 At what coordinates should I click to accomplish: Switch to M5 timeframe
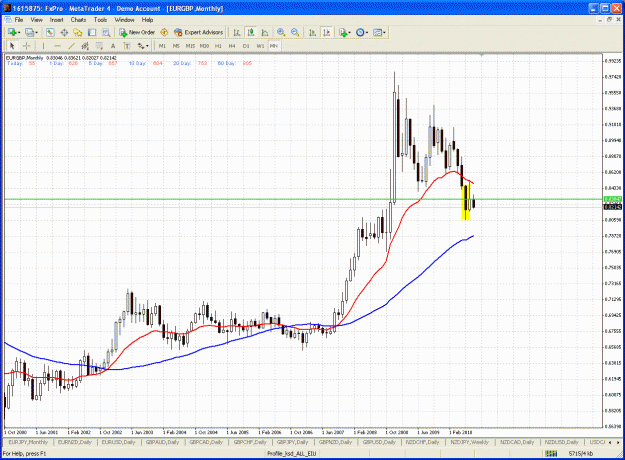point(176,46)
